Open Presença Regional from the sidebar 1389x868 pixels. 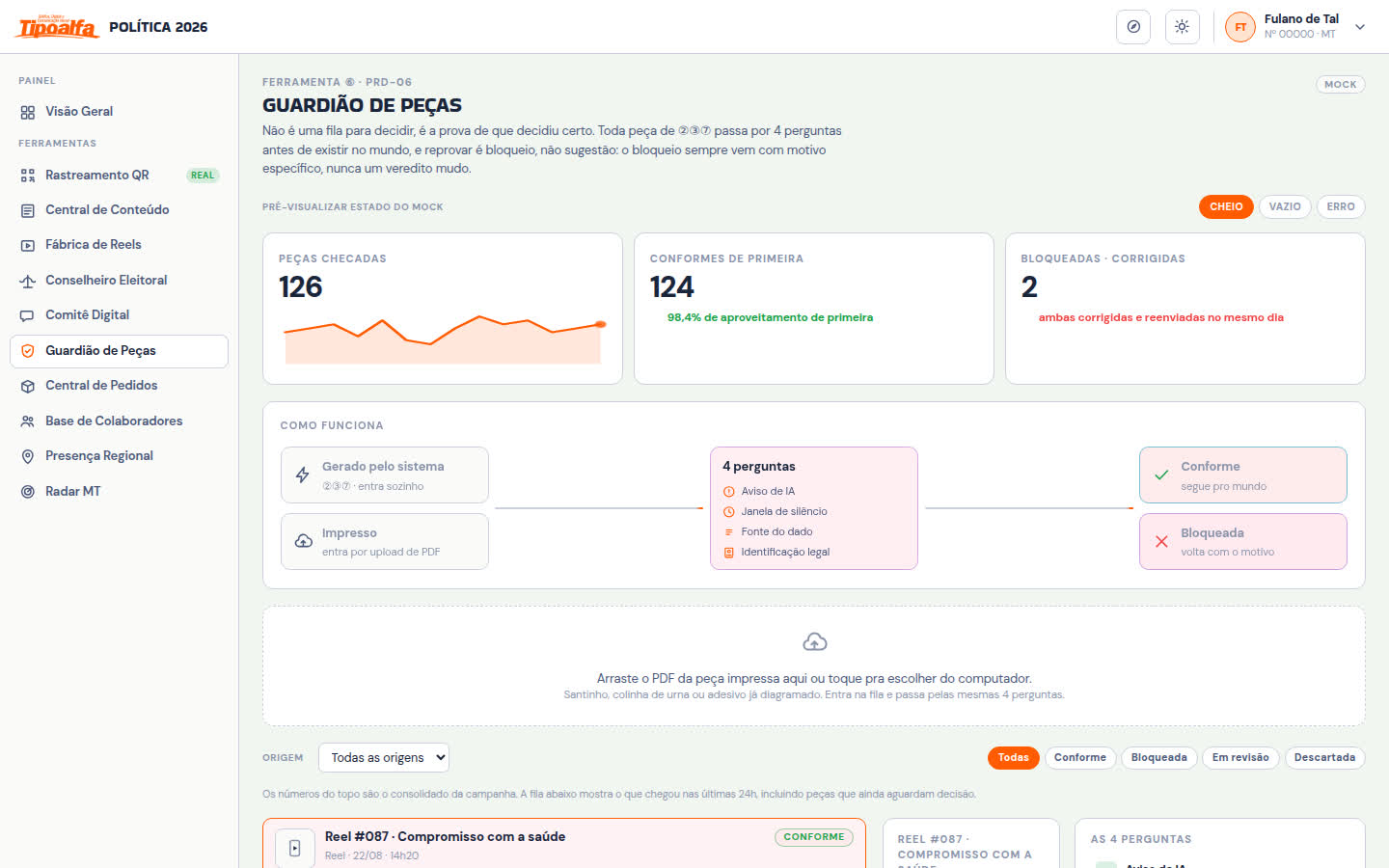[x=119, y=456]
